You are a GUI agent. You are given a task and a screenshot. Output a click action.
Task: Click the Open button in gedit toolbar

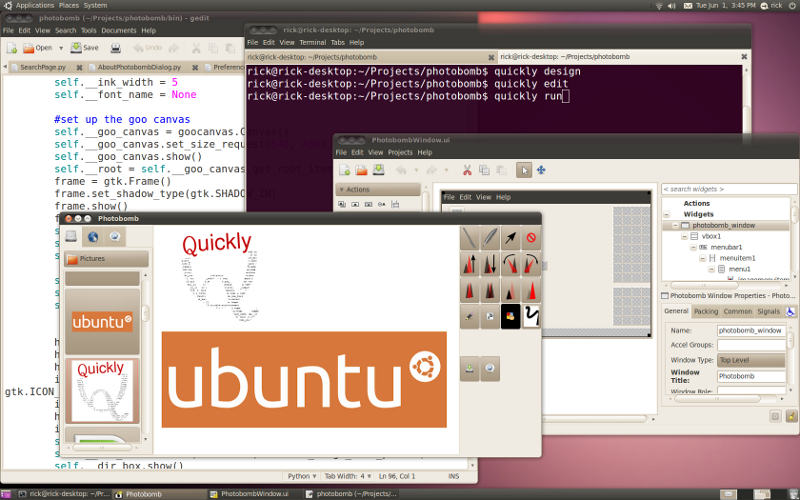[x=37, y=48]
